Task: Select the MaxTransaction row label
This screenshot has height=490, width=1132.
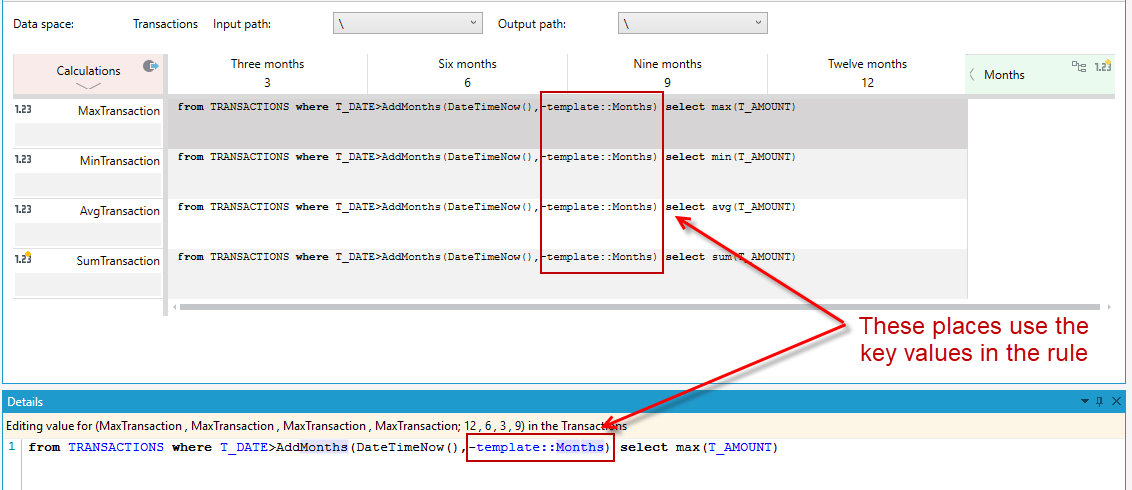Action: click(x=119, y=111)
